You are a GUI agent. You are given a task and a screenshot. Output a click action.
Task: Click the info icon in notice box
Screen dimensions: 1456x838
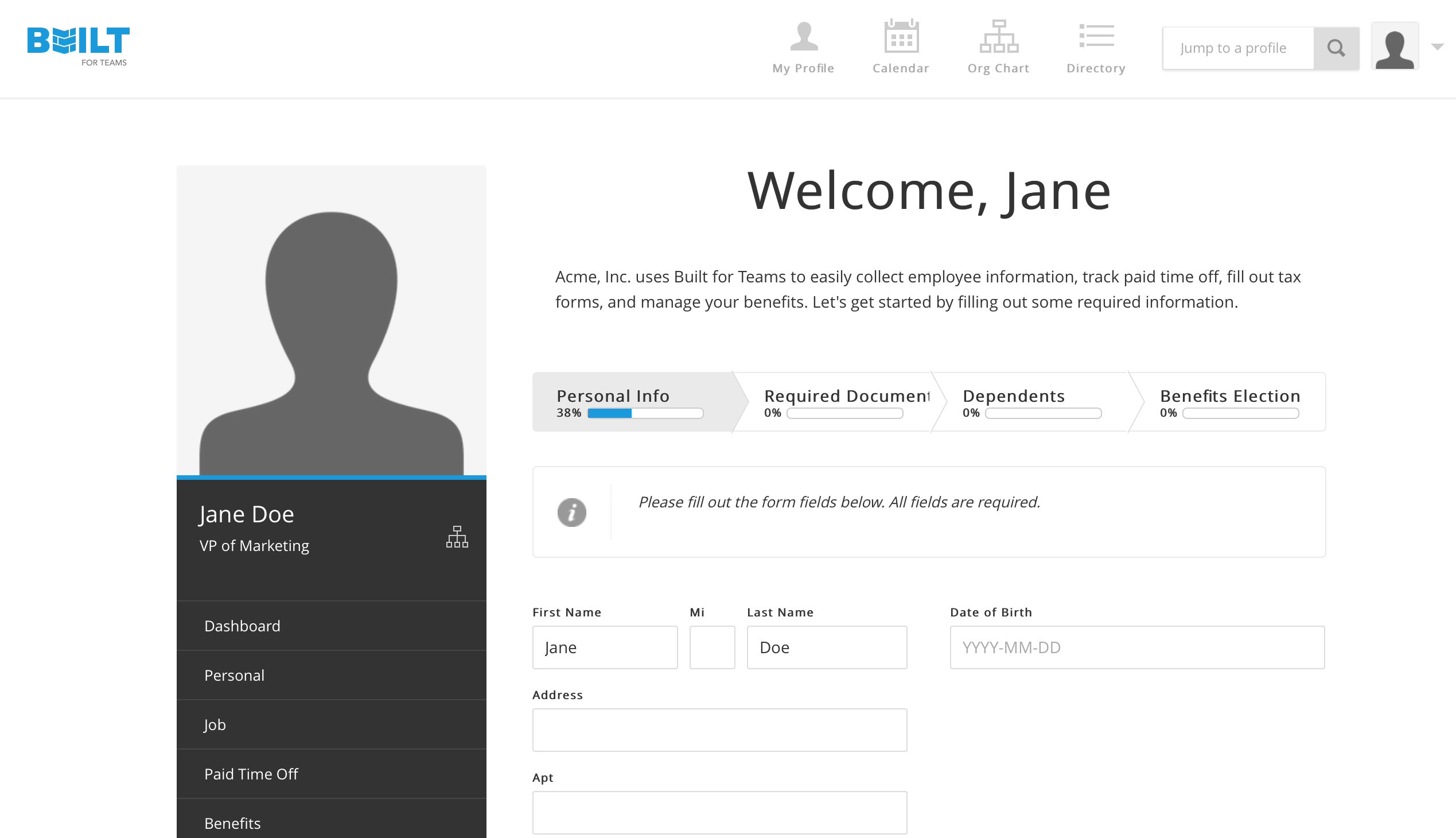(571, 512)
